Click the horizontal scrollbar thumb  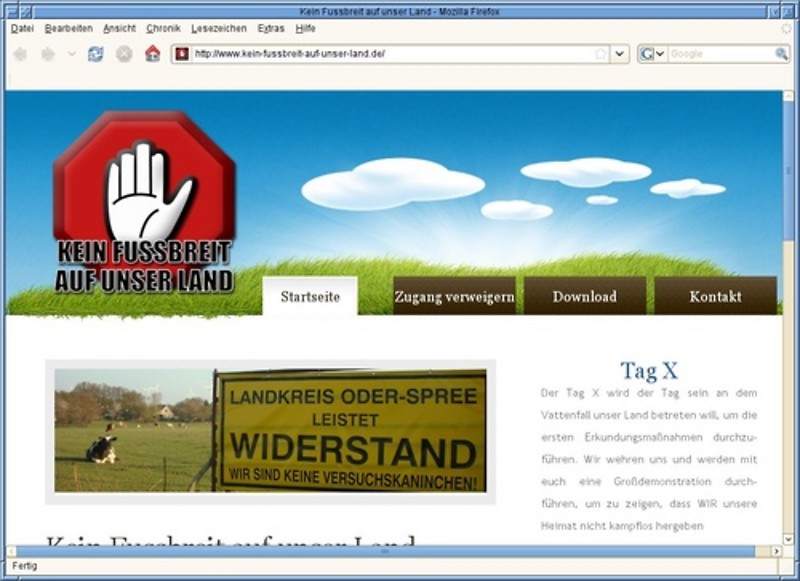pos(385,551)
